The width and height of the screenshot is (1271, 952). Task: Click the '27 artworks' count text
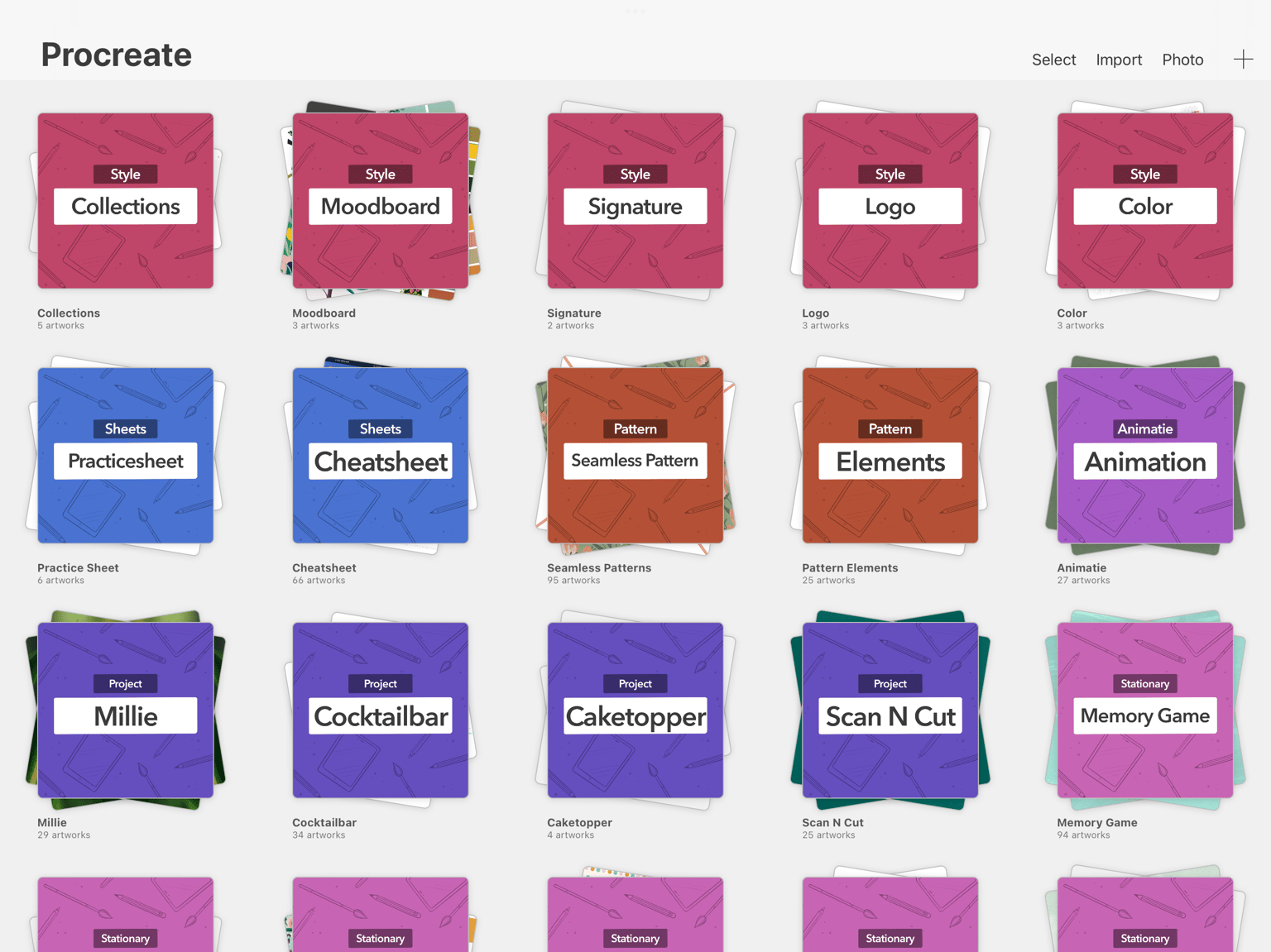(1083, 581)
